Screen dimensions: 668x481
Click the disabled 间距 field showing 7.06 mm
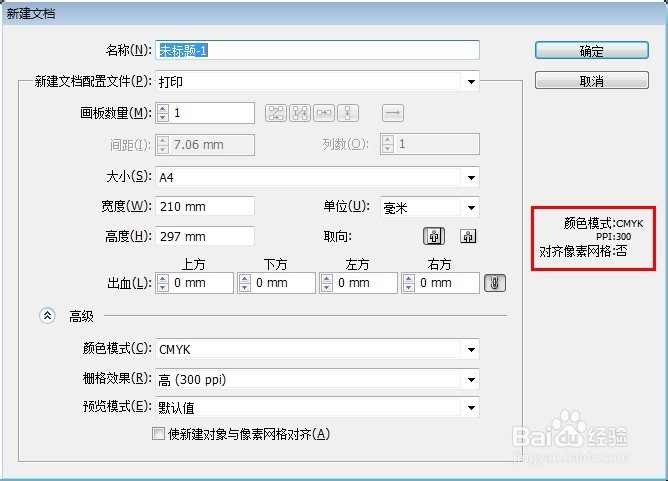click(x=205, y=145)
